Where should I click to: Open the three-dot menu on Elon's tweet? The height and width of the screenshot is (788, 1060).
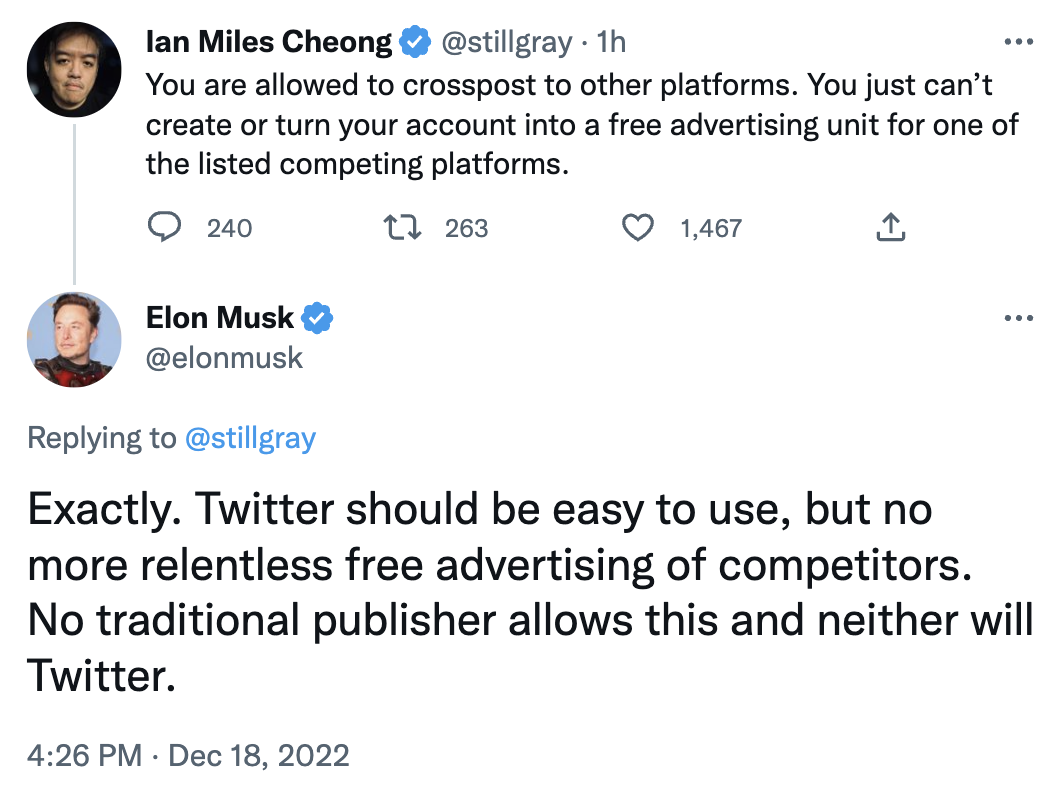pyautogui.click(x=1019, y=318)
